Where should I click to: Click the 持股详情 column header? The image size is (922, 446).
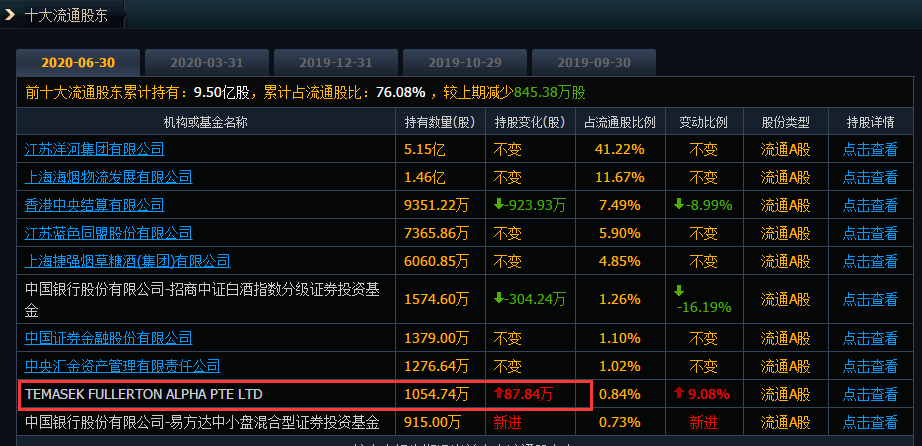tap(870, 122)
